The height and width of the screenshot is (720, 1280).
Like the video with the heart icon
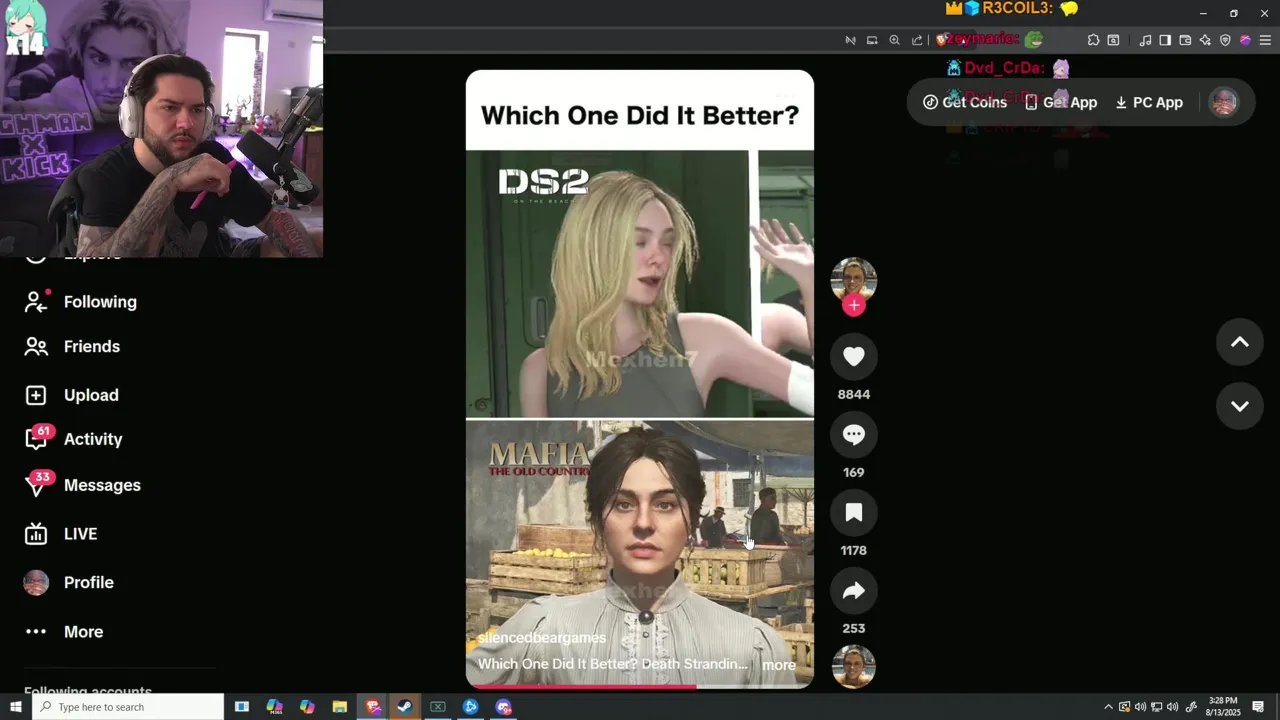853,357
